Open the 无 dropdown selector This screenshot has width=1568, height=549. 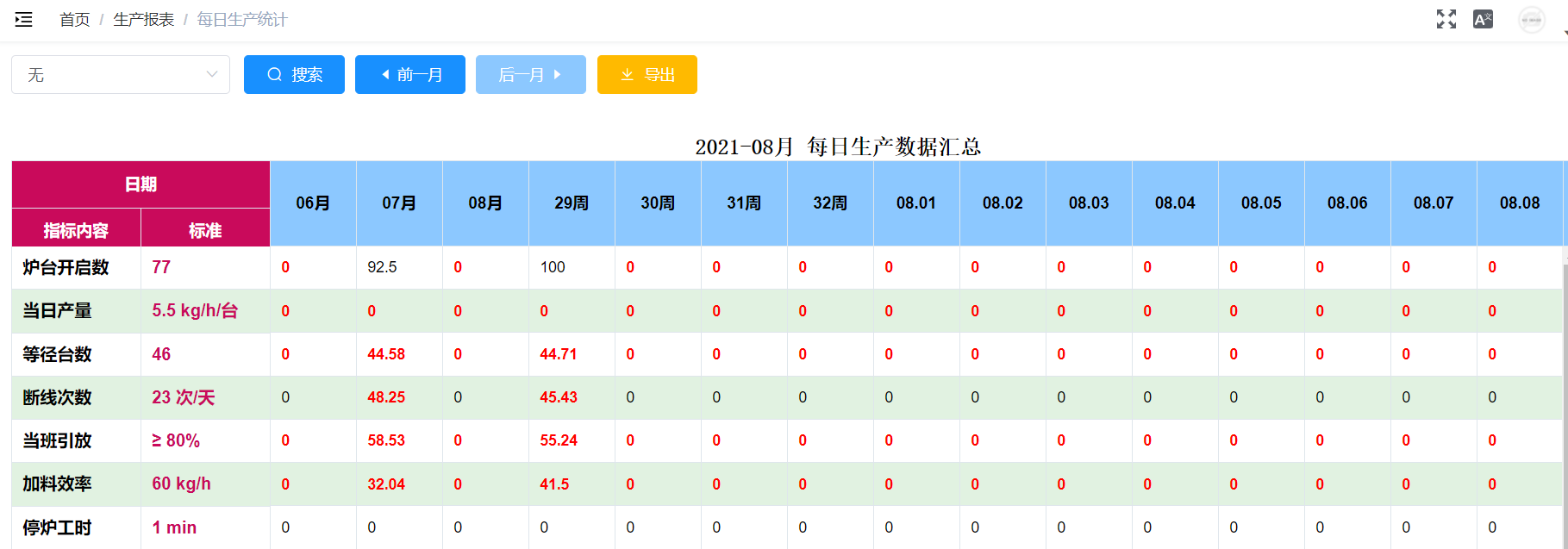[121, 74]
